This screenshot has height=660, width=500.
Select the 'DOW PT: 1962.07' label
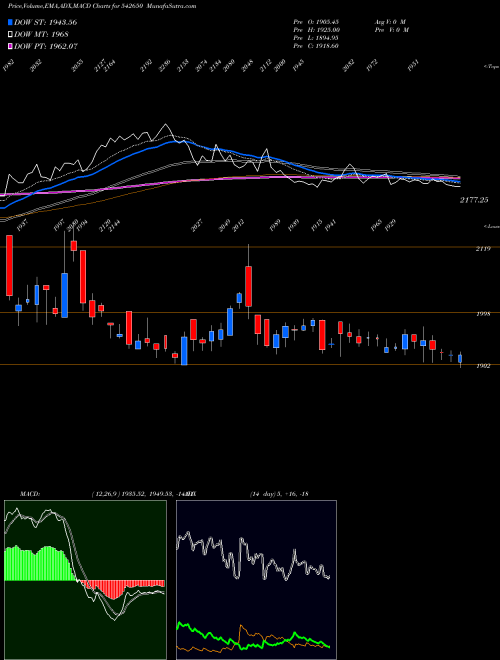[46, 46]
